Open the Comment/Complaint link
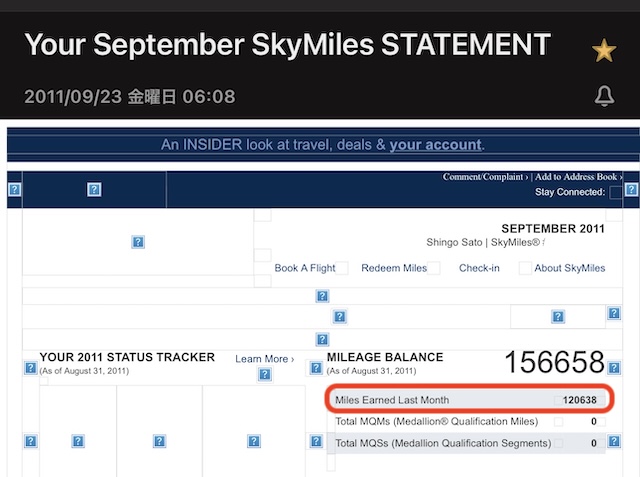 pyautogui.click(x=485, y=177)
